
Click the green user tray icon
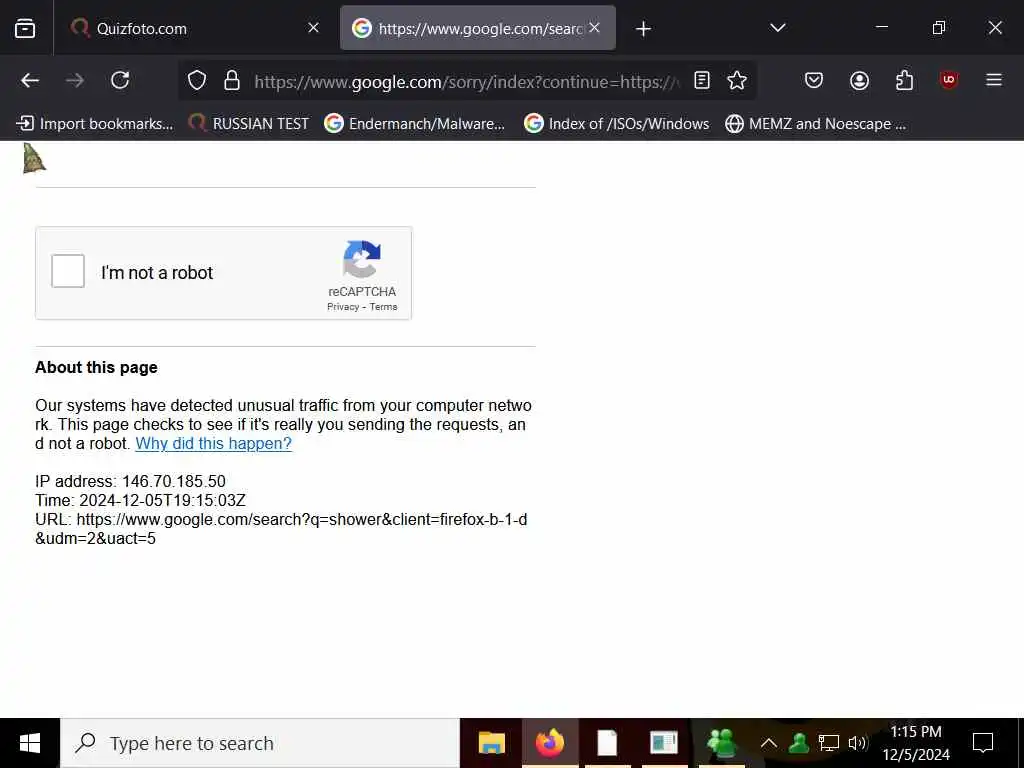[799, 743]
